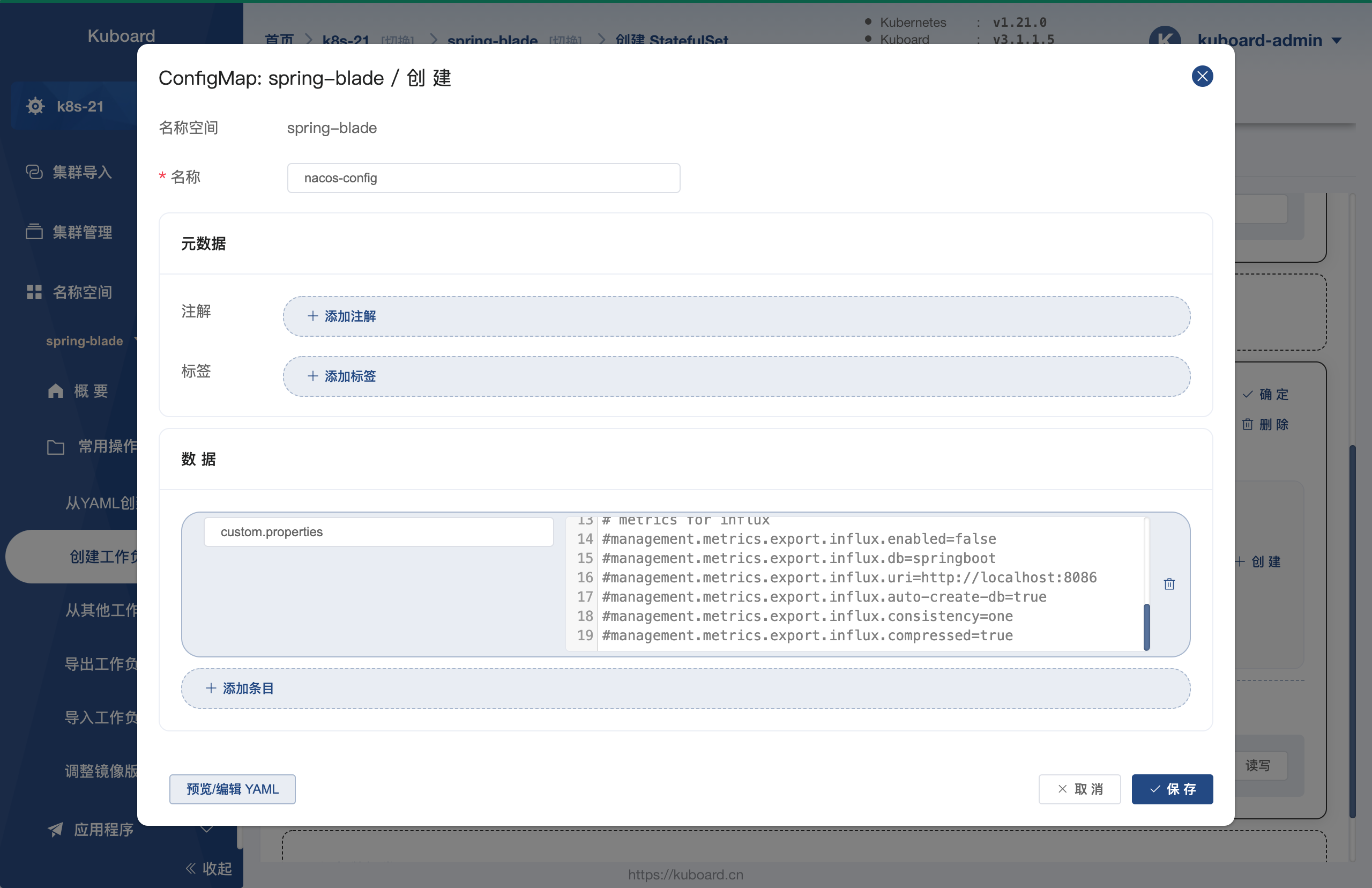1372x888 pixels.
Task: Click editor line 14 influx.enabled text
Action: pyautogui.click(x=799, y=538)
